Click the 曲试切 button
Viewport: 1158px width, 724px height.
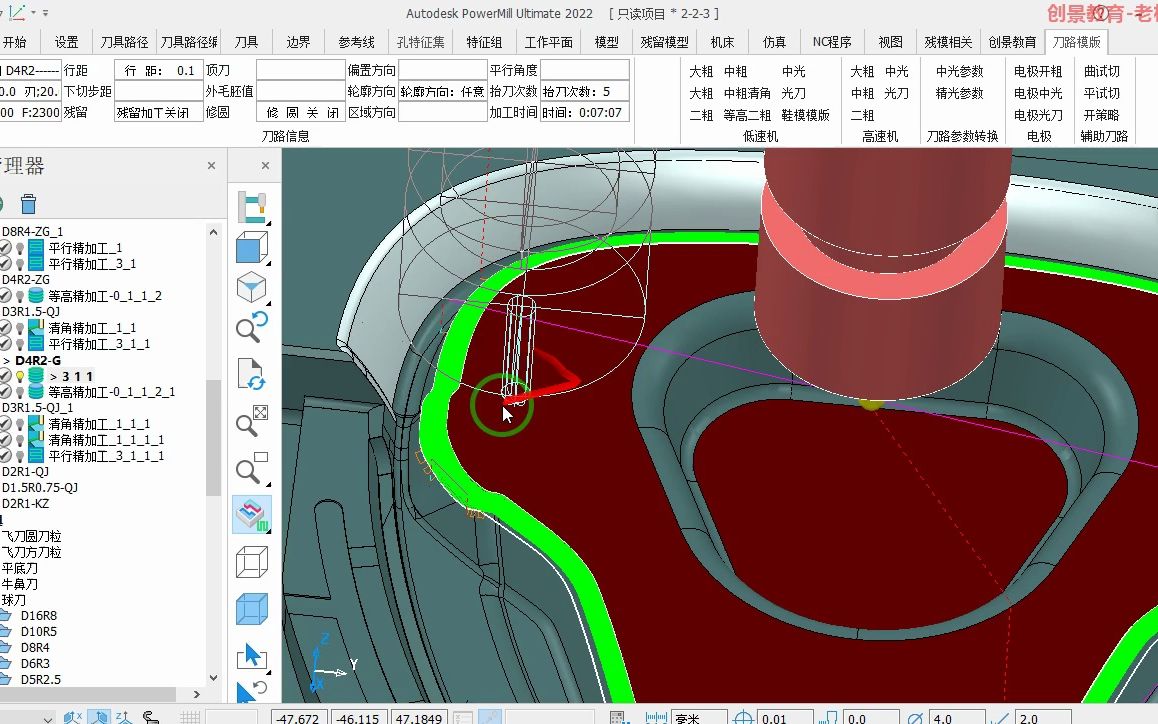tap(1101, 71)
